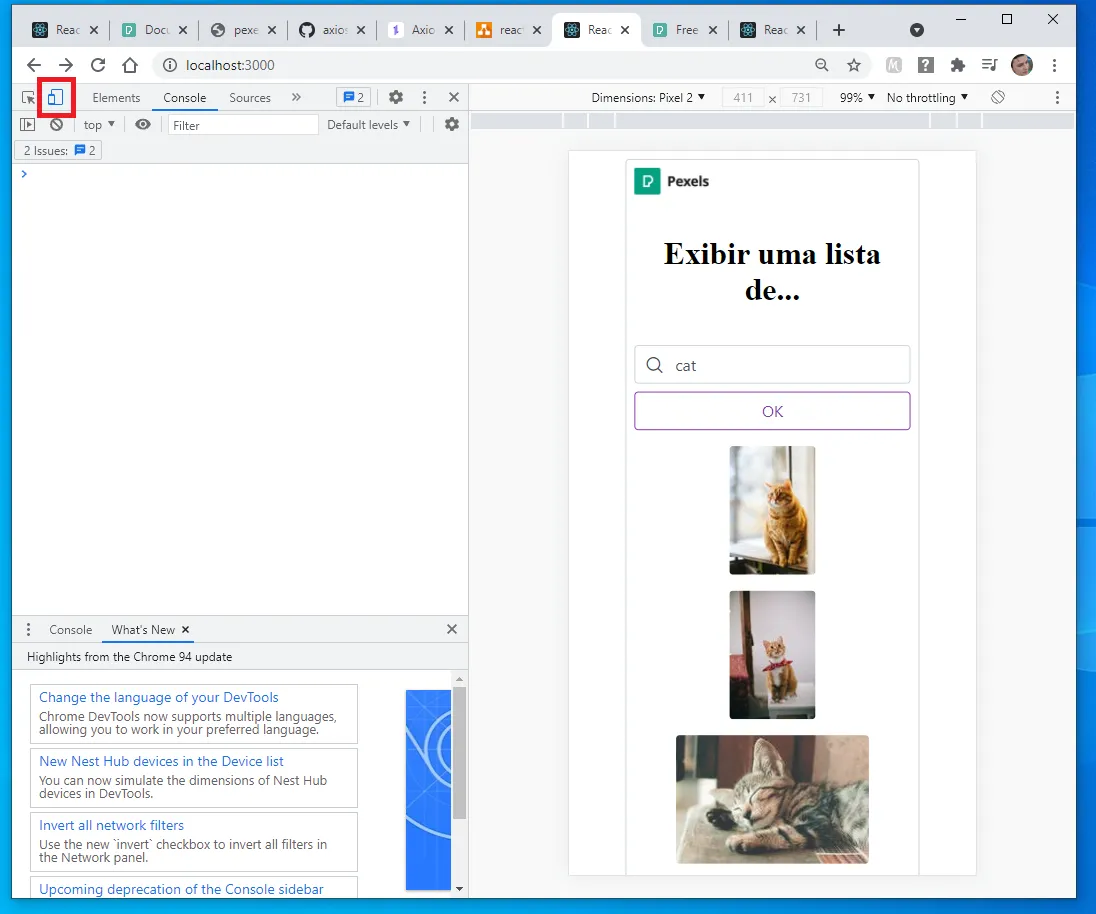Click the 2 Issues counter link

point(59,150)
